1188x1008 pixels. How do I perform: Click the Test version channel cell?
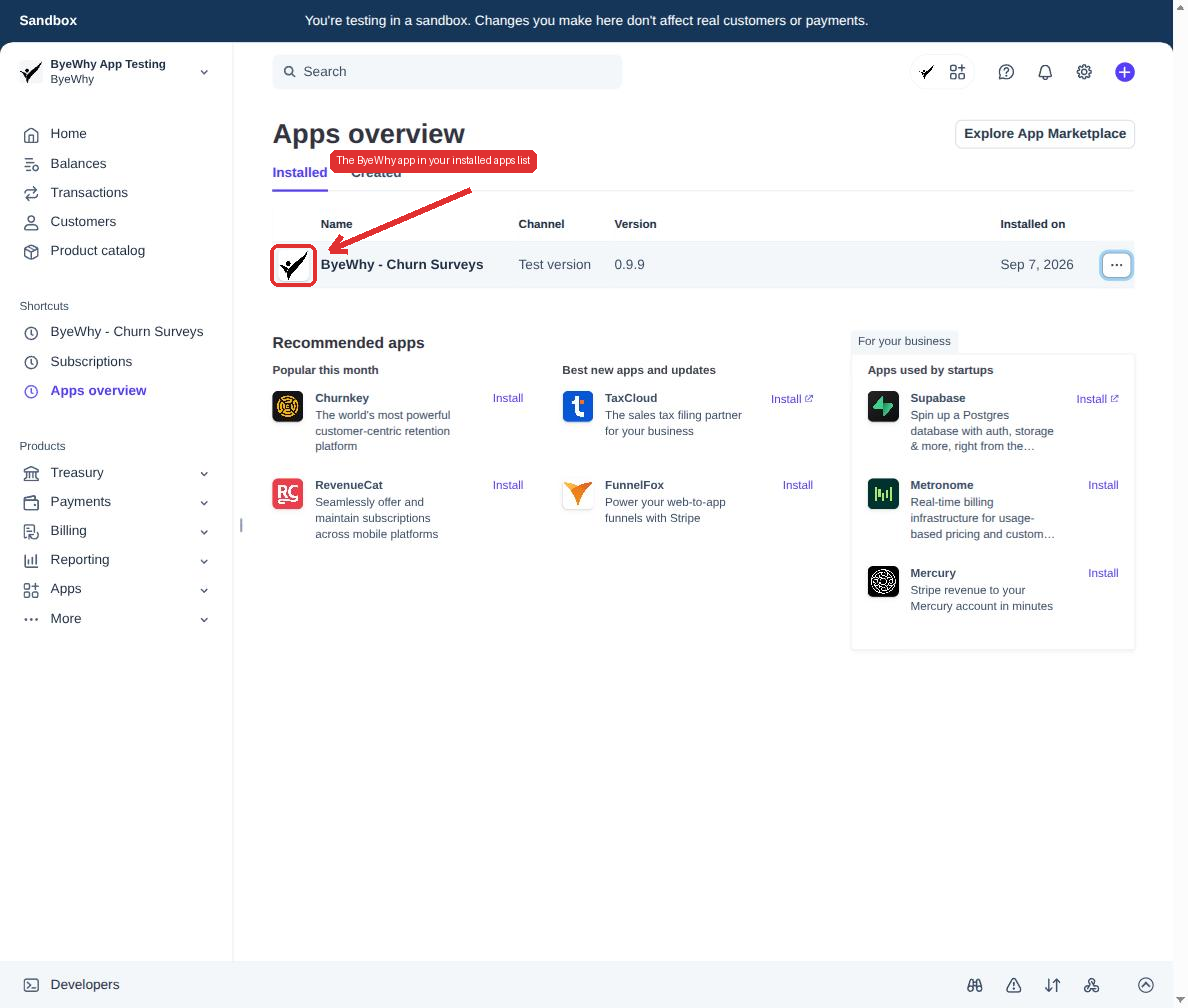coord(555,265)
